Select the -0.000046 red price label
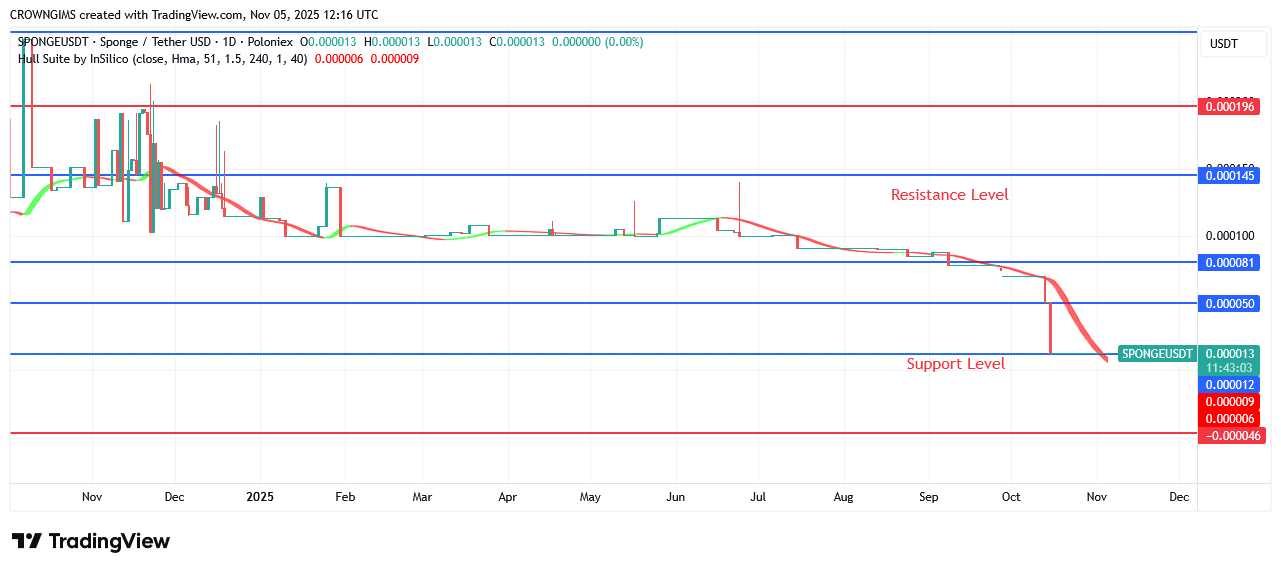1281x571 pixels. pyautogui.click(x=1232, y=435)
